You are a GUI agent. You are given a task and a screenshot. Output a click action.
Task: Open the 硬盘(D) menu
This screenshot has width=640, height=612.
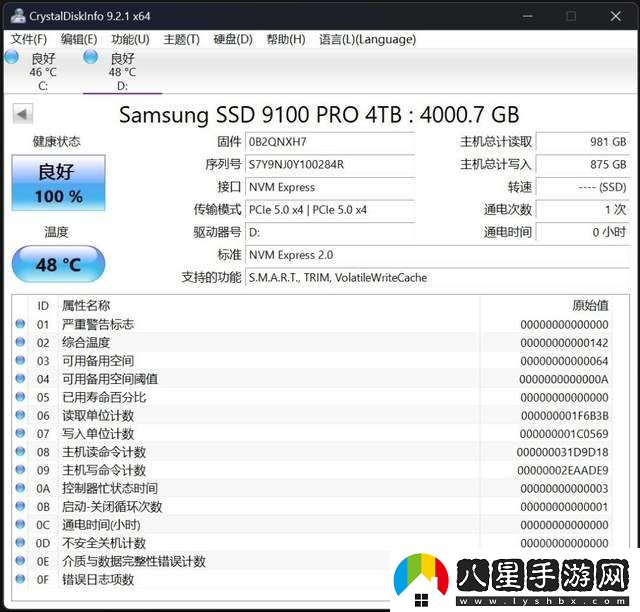tap(233, 39)
